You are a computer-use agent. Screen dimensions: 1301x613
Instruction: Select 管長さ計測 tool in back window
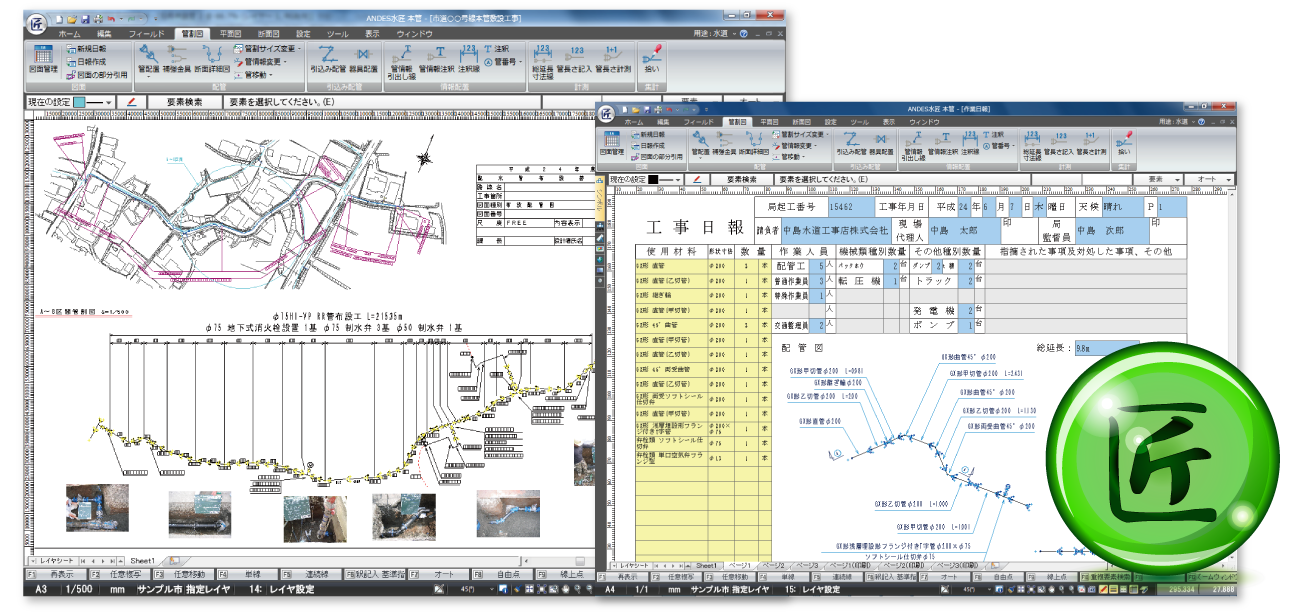(x=613, y=60)
